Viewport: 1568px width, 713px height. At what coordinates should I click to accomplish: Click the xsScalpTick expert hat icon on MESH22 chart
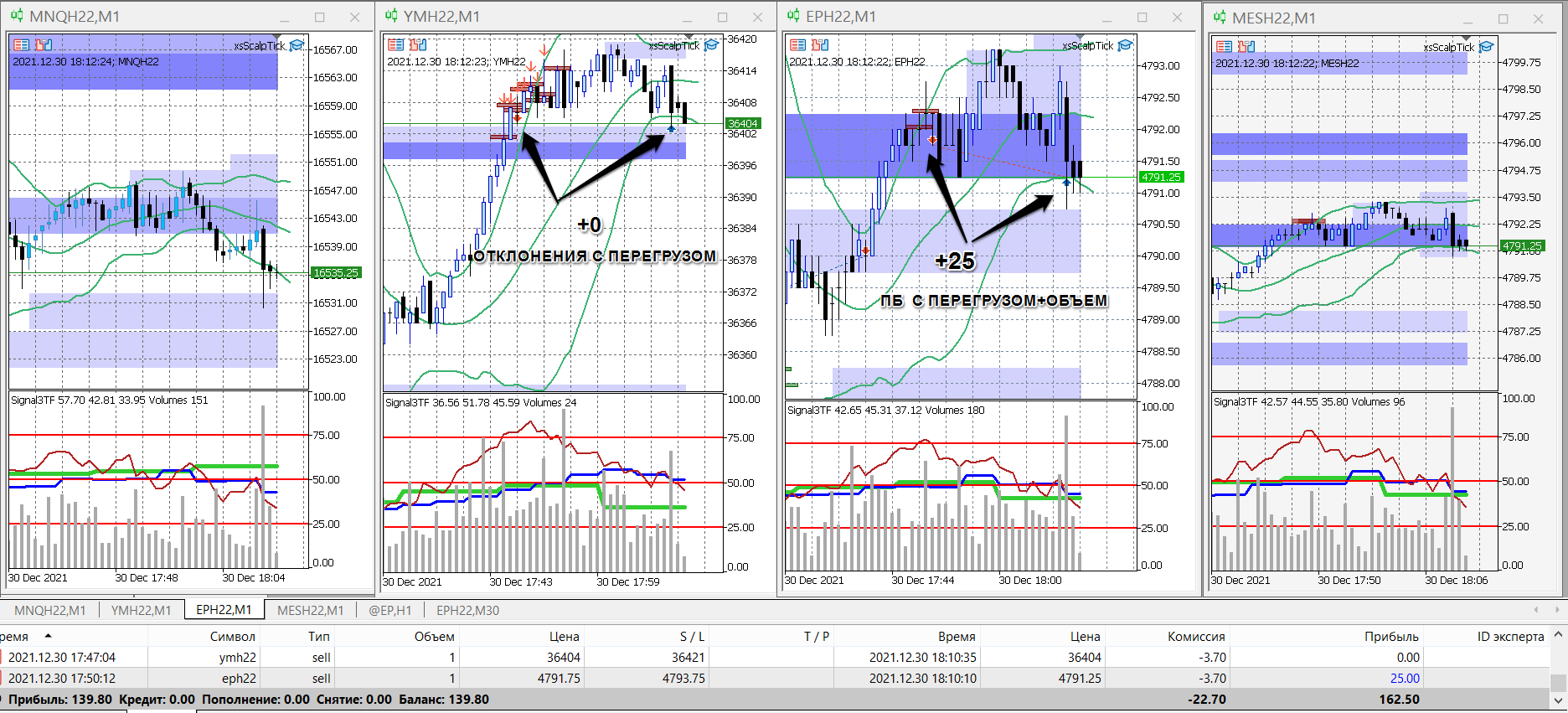pos(1486,47)
